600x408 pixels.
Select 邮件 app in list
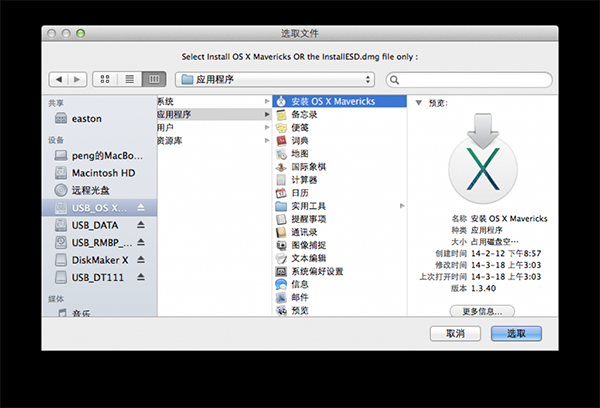pos(339,297)
